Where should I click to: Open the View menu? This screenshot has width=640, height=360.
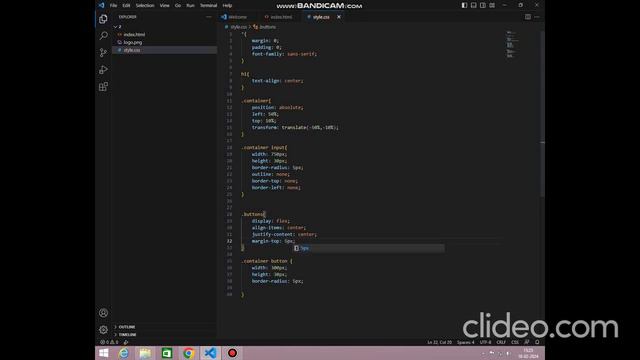(x=164, y=5)
